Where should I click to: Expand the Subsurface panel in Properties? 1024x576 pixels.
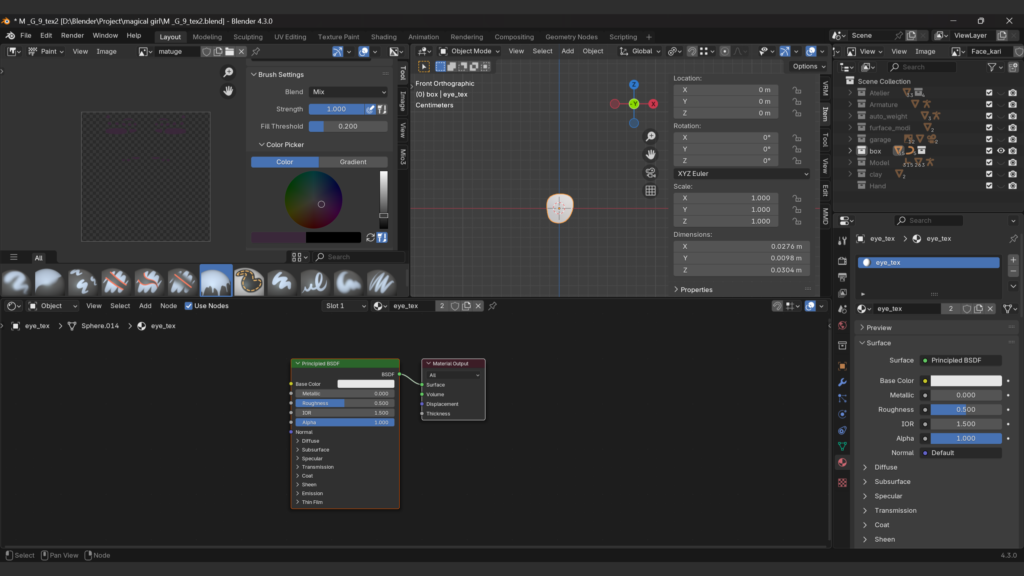tap(892, 481)
